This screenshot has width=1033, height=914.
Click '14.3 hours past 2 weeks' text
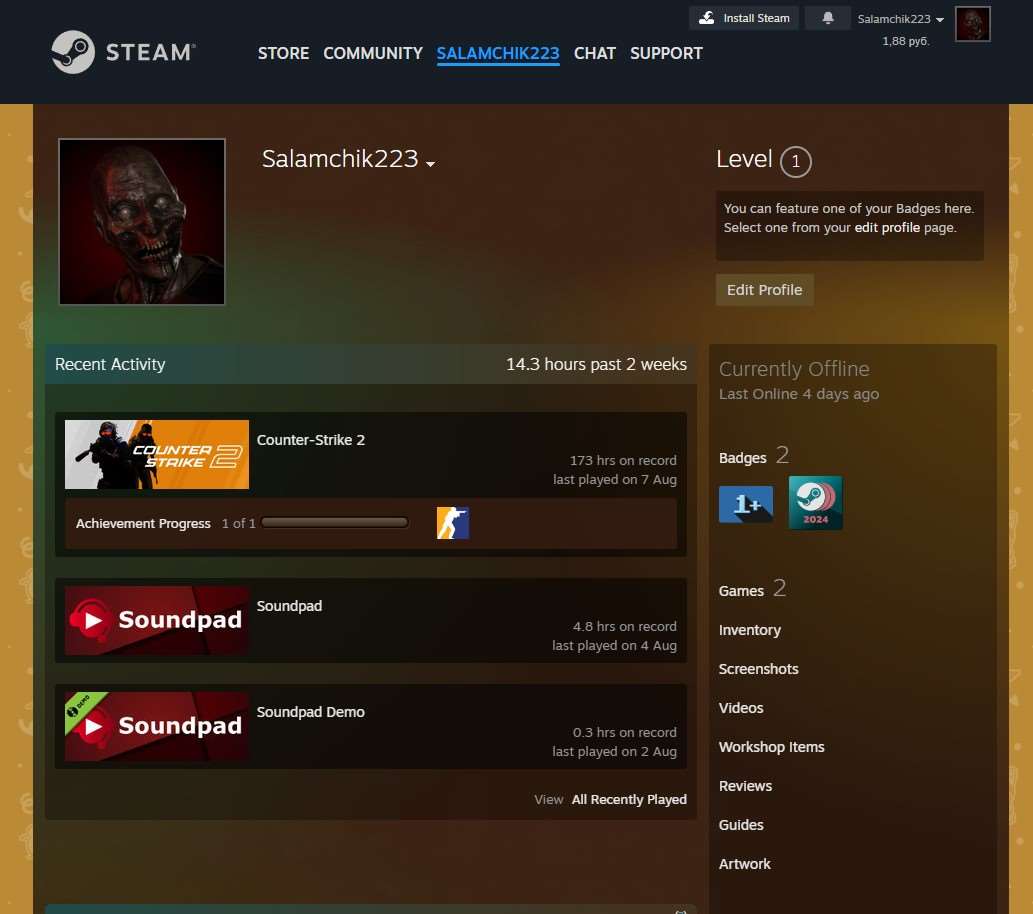pos(596,364)
